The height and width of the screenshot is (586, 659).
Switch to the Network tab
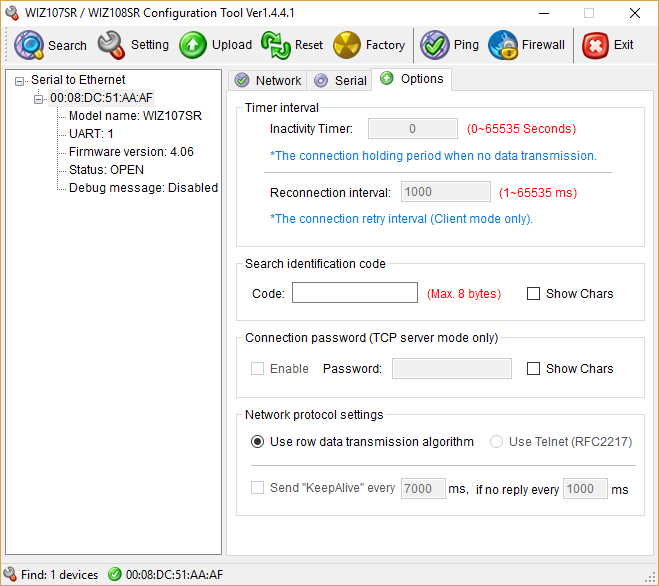point(268,80)
